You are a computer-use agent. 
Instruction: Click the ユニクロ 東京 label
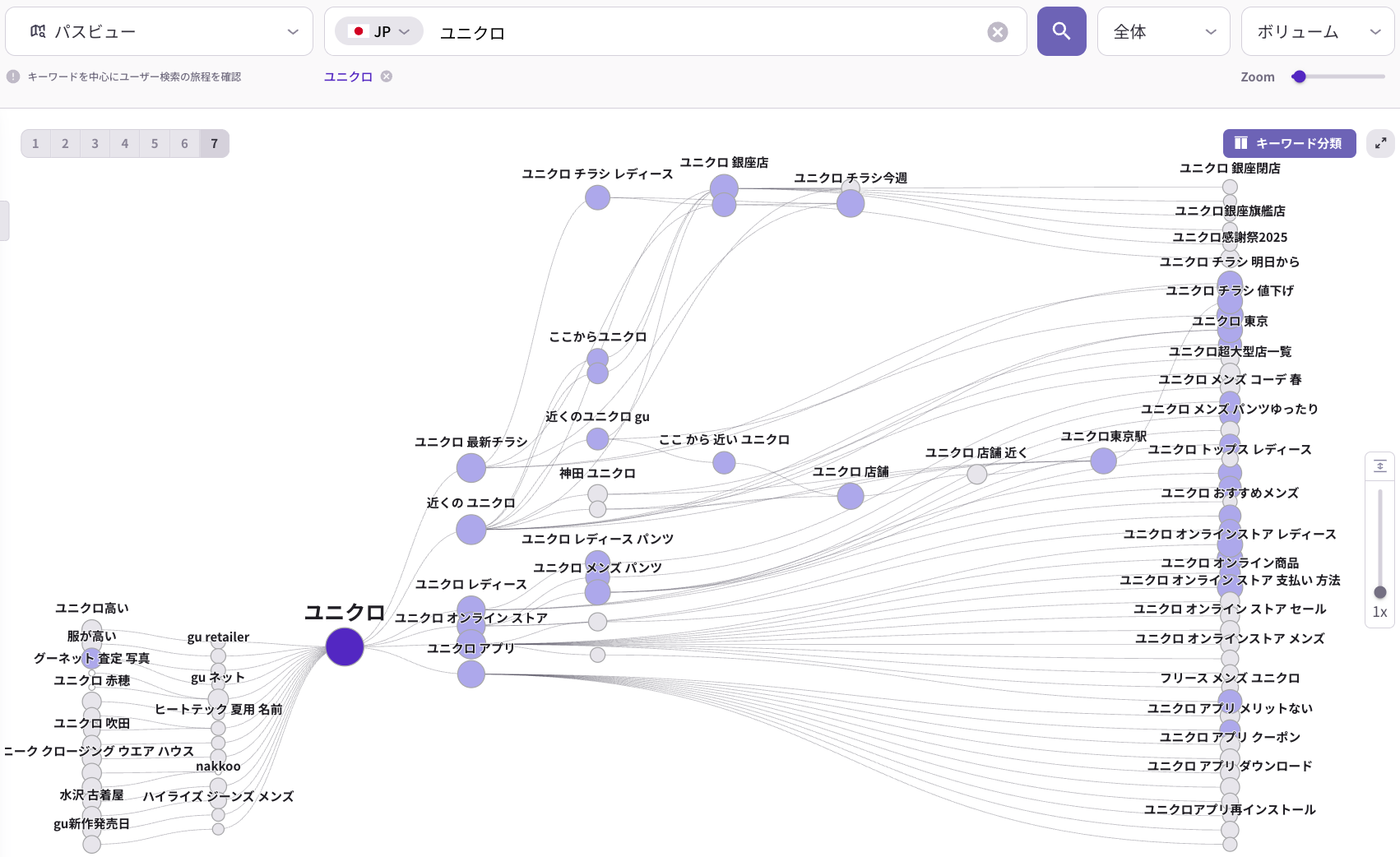[x=1230, y=322]
